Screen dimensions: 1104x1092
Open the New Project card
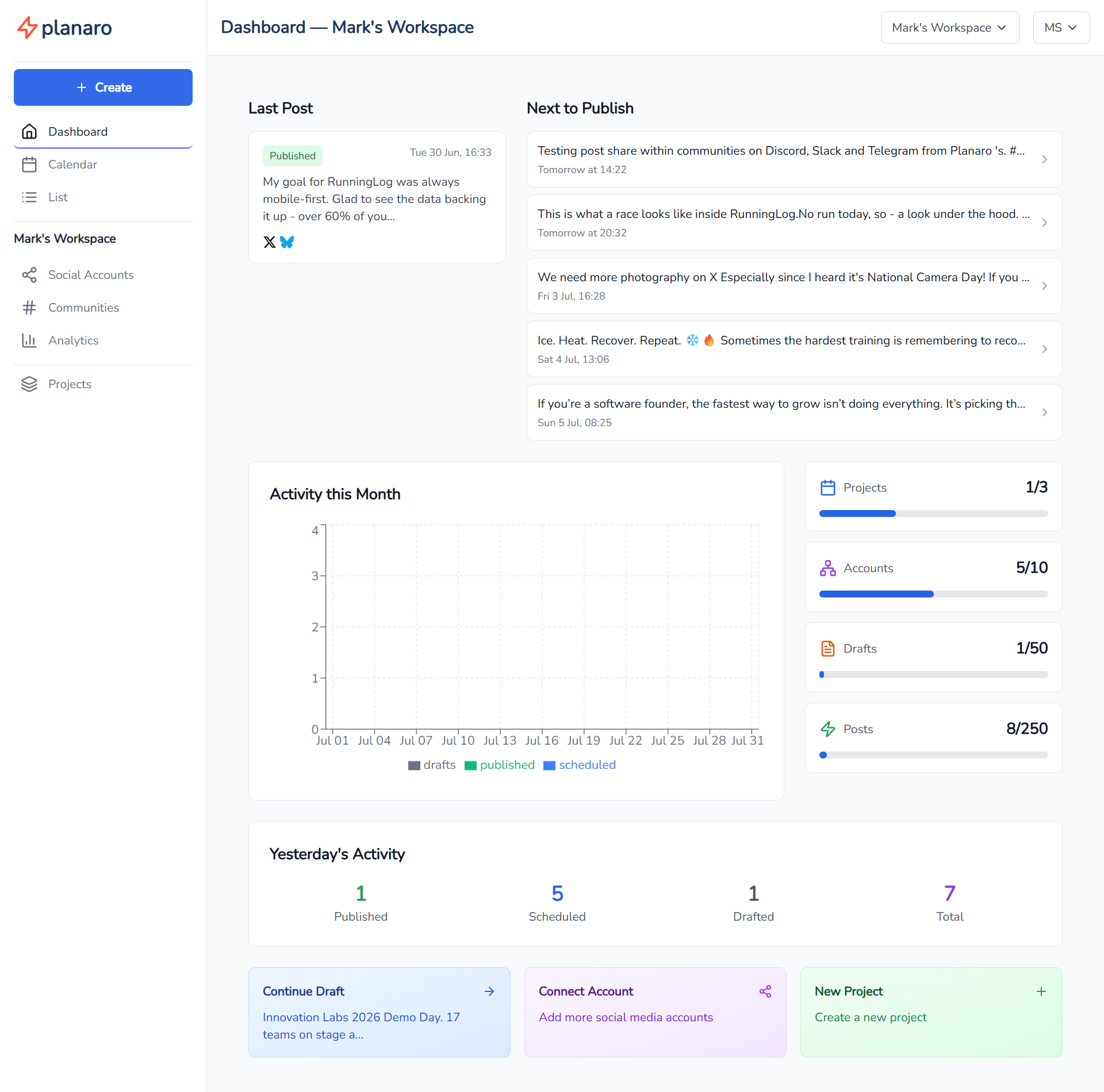[931, 1012]
